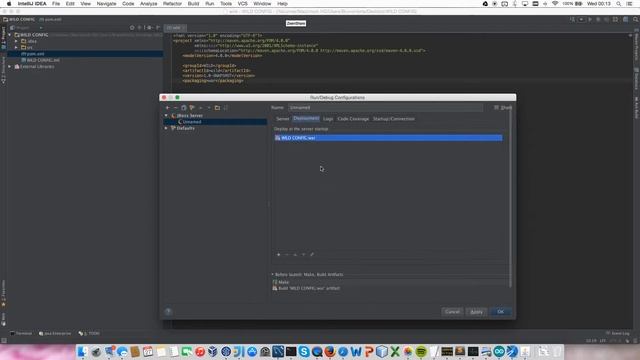Viewport: 640px width, 360px height.
Task: Add an artifact with the plus icon under deployment list
Action: 279,255
